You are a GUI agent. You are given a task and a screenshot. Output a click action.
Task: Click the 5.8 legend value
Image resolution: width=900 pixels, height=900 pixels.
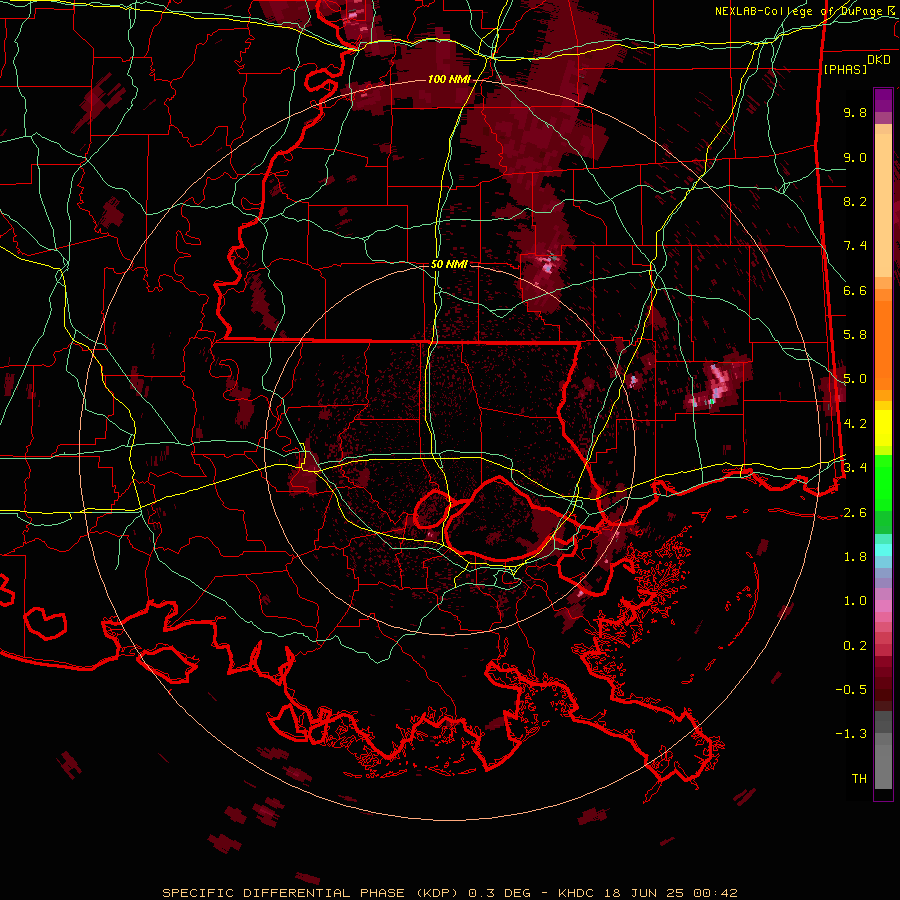click(855, 334)
